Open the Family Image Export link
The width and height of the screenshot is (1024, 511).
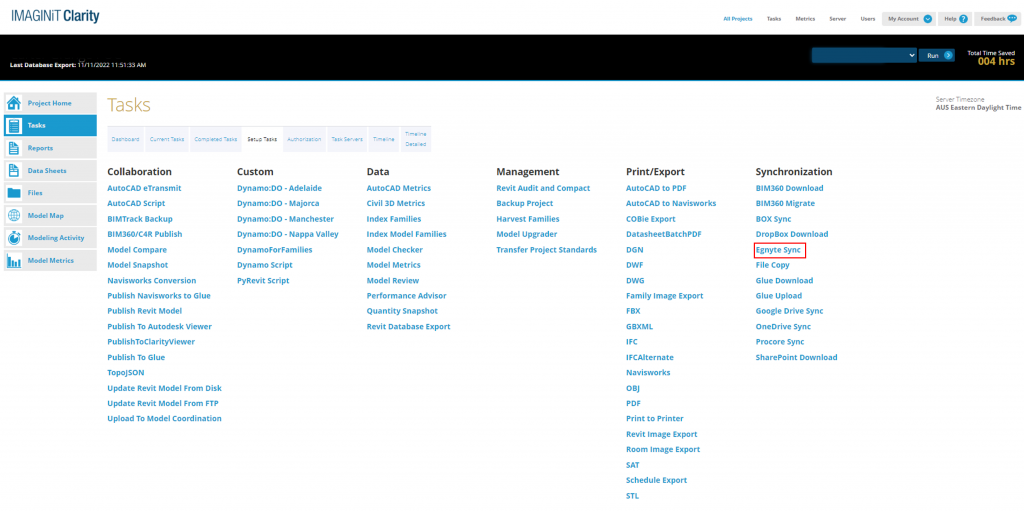[x=664, y=296]
